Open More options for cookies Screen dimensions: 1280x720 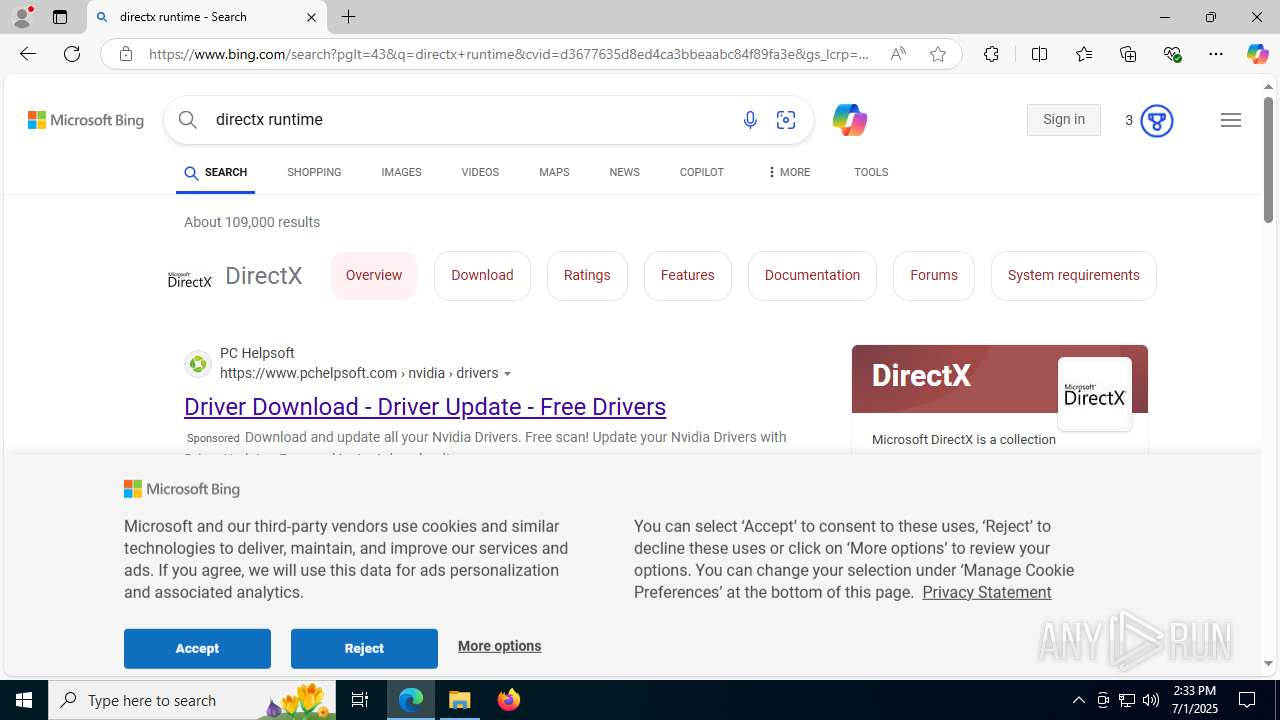click(x=499, y=646)
